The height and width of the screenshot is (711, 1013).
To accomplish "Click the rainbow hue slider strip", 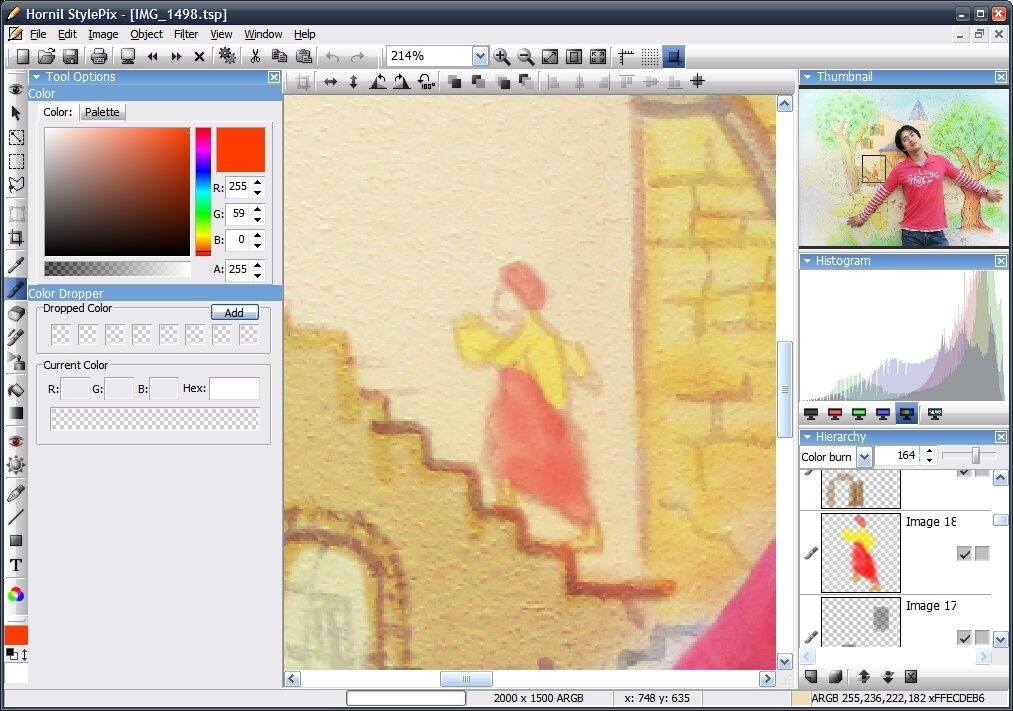I will (x=203, y=191).
